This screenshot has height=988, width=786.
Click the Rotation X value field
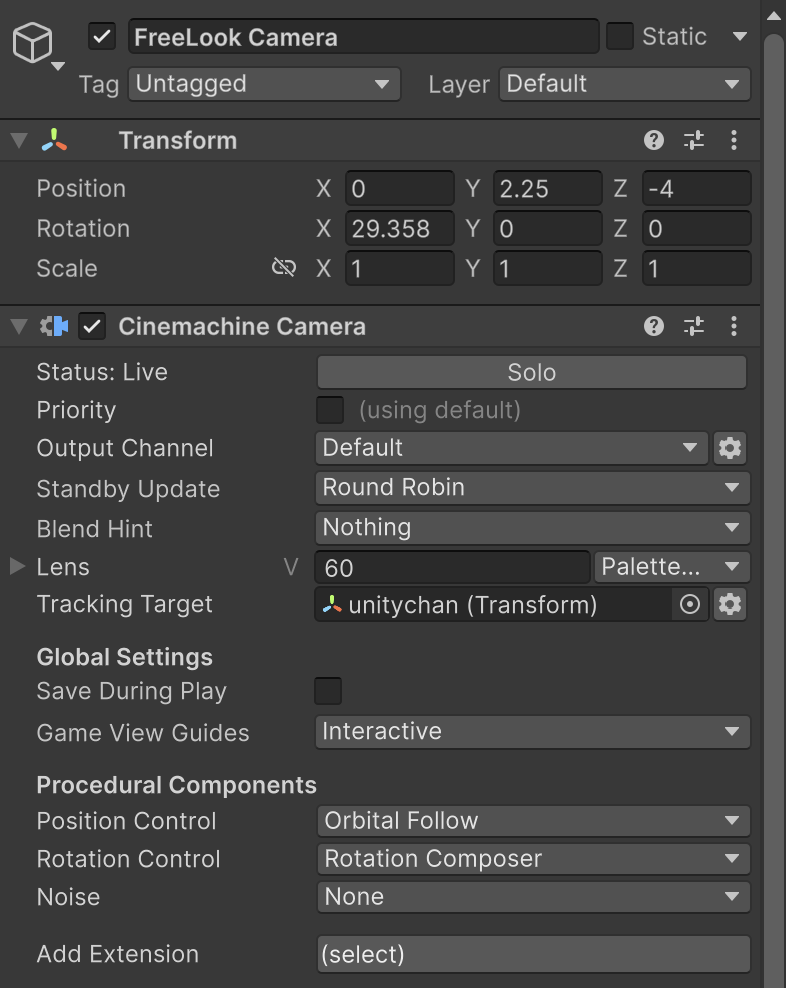click(x=399, y=228)
